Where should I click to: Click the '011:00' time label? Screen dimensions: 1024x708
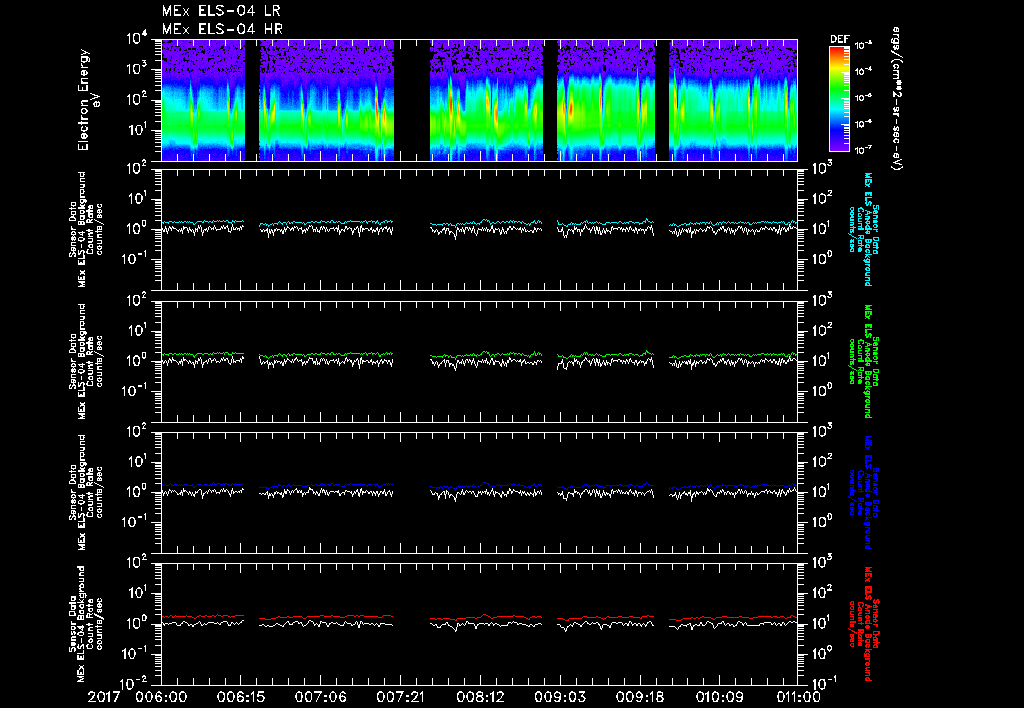coord(797,697)
